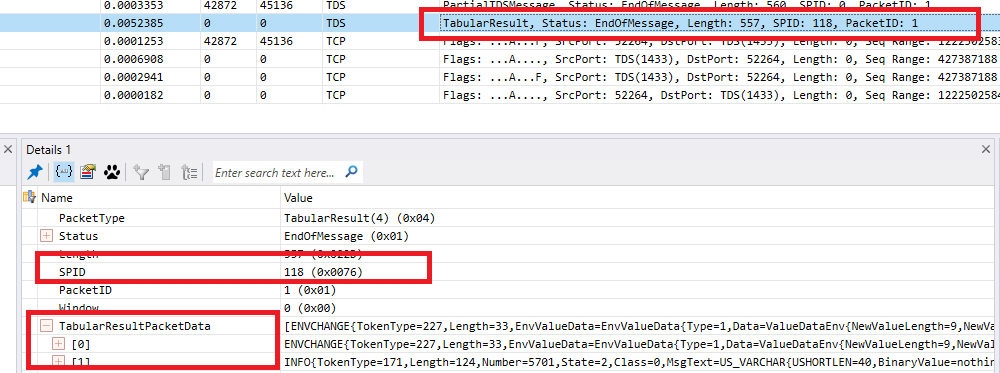Image resolution: width=1000 pixels, height=373 pixels.
Task: Click the paw print icon in Details toolbar
Action: 112,172
